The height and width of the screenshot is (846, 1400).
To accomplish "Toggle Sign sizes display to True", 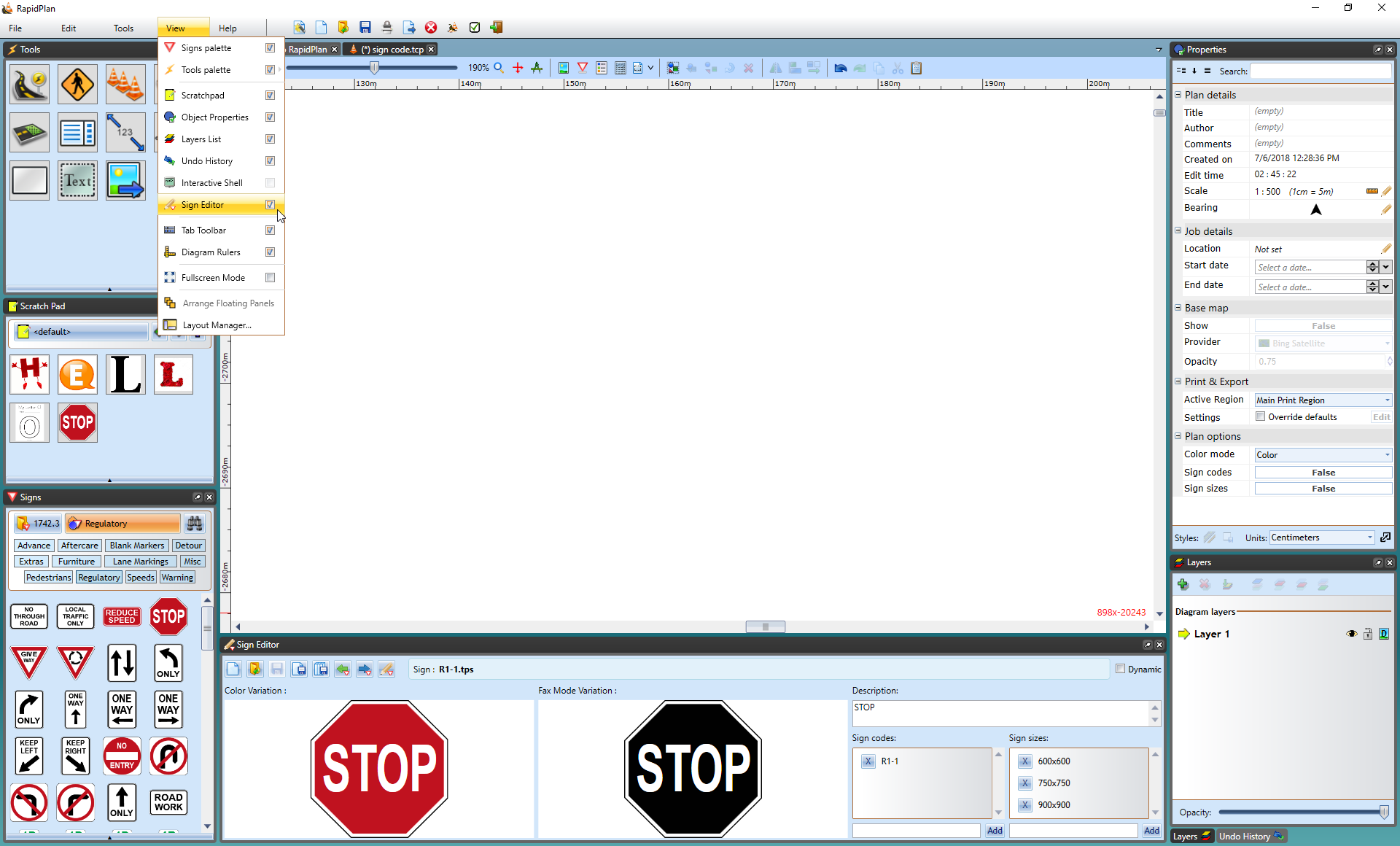I will point(1322,488).
